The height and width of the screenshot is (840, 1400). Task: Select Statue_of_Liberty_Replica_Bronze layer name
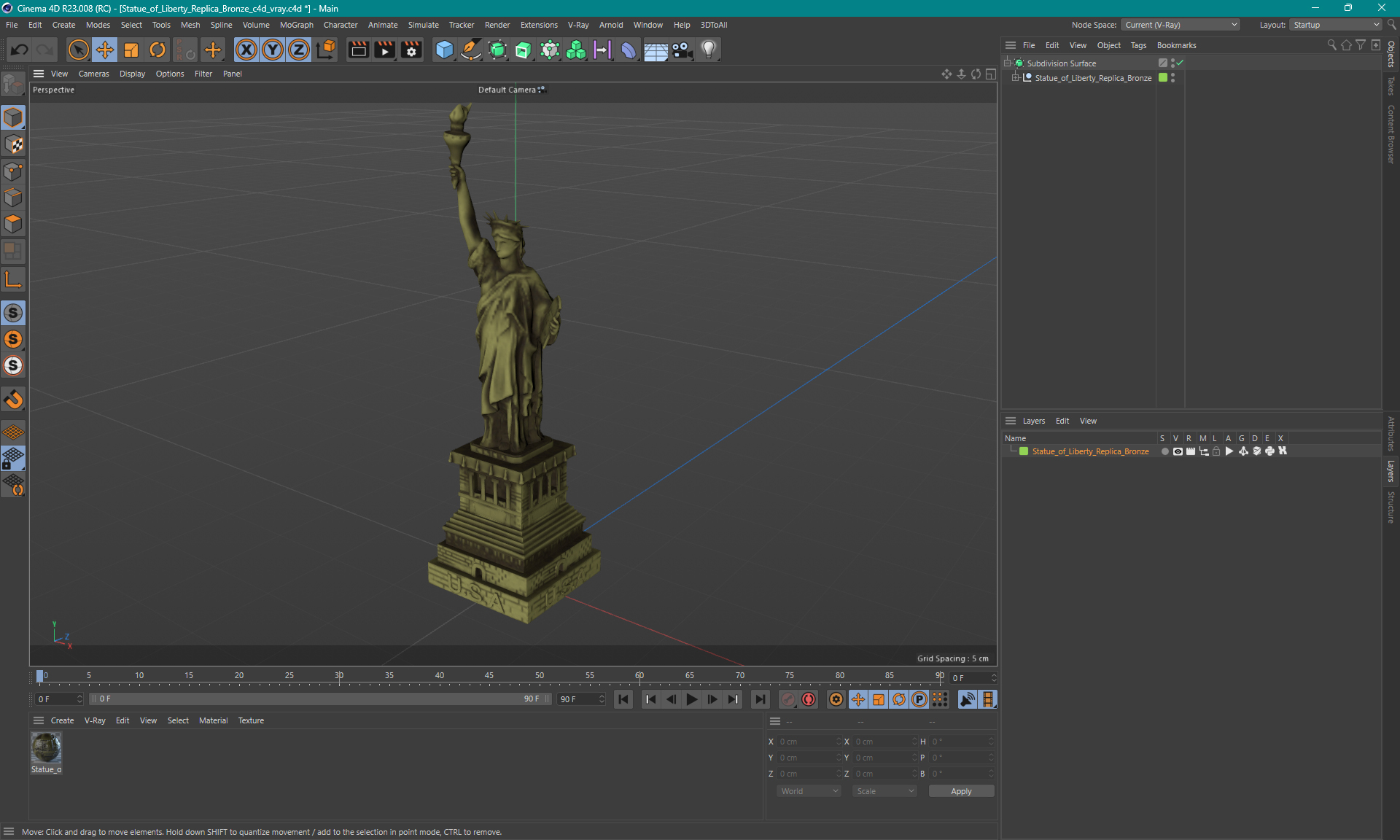(1090, 451)
